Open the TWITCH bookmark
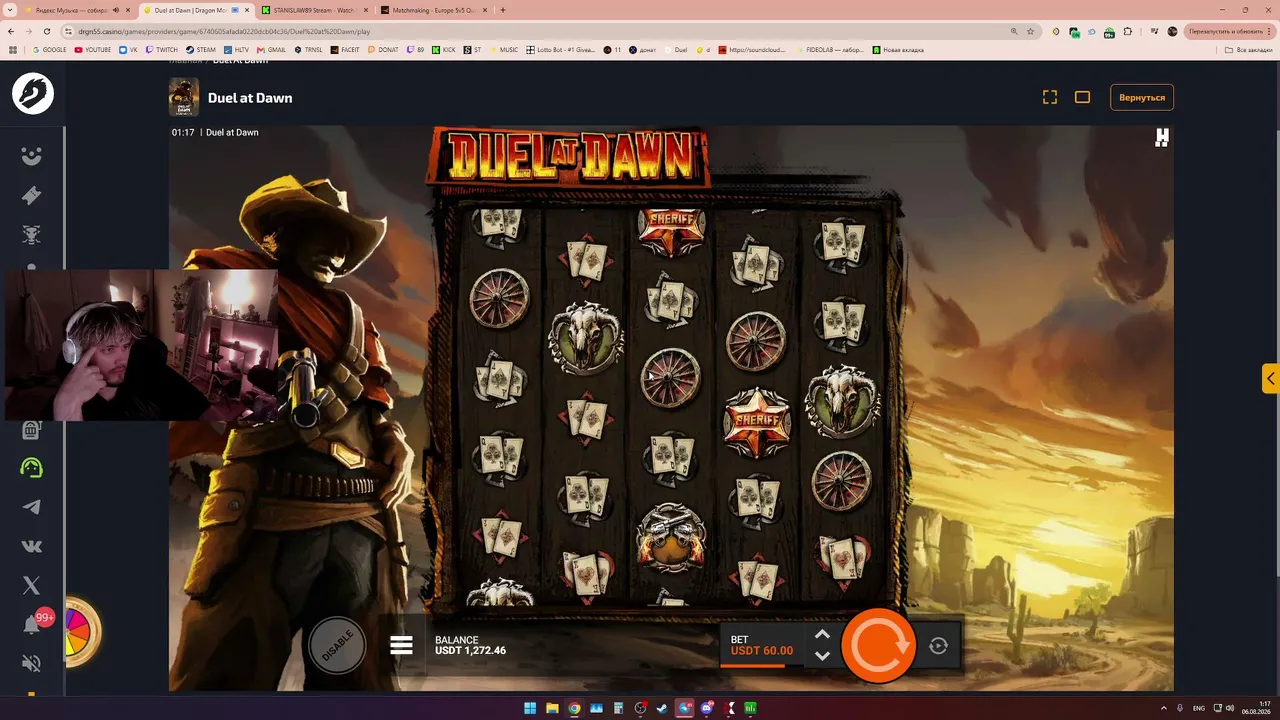Screen dimensions: 1280x720 161,50
